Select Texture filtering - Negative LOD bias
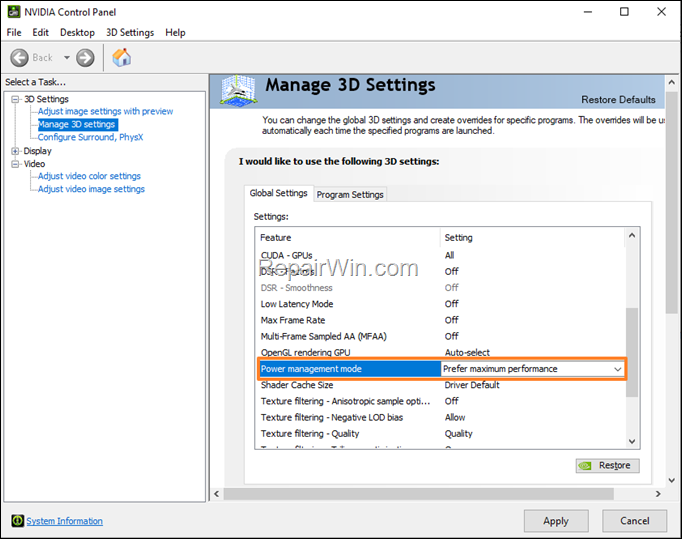Viewport: 682px width, 539px height. coord(441,418)
